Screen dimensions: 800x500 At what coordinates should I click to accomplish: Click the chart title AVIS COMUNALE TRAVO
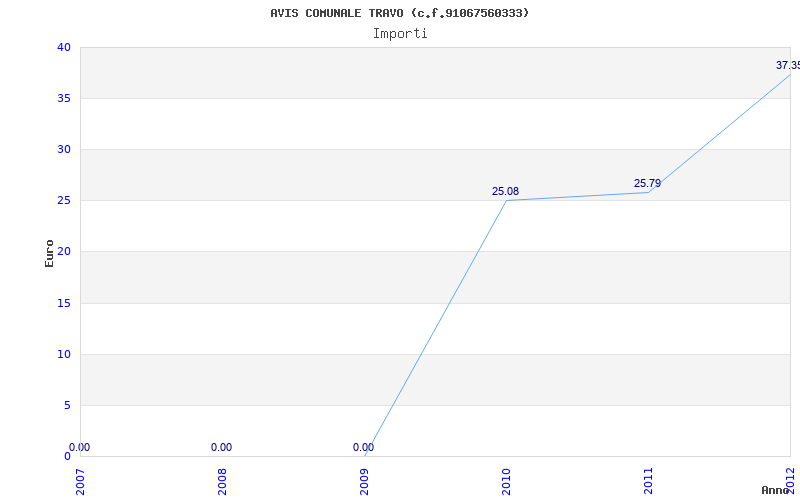point(399,13)
